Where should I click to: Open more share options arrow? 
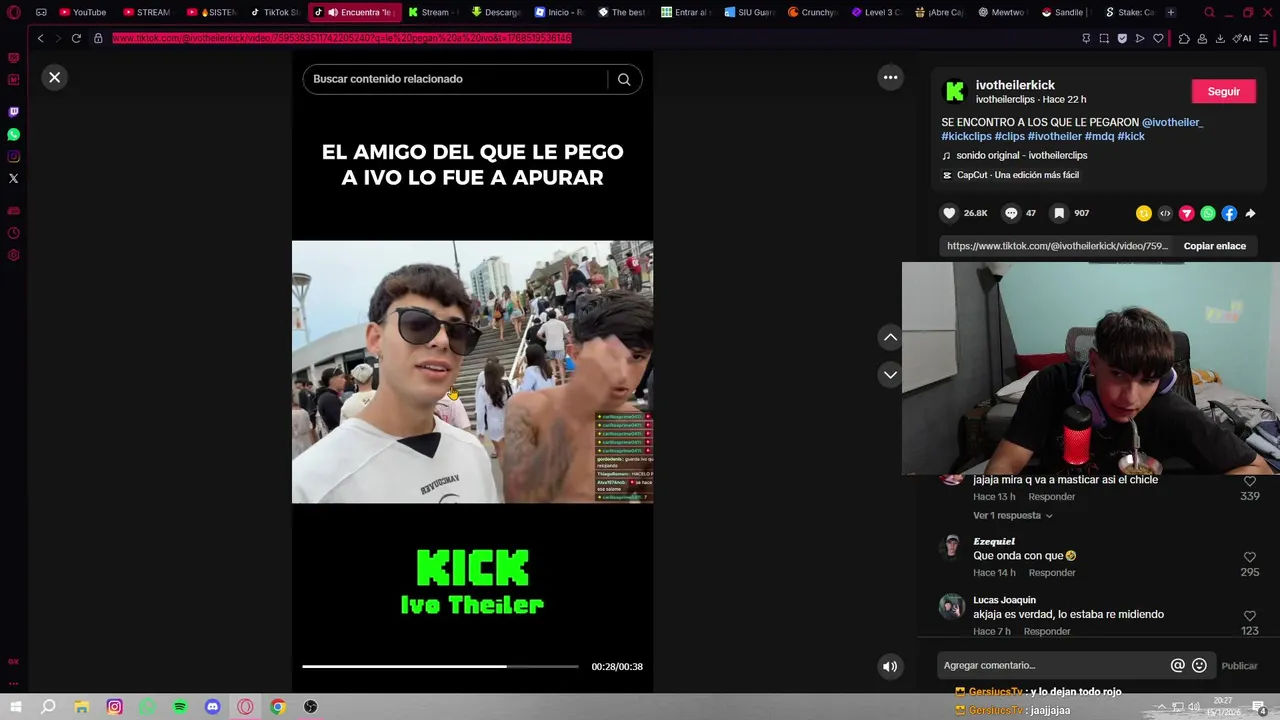click(1250, 213)
